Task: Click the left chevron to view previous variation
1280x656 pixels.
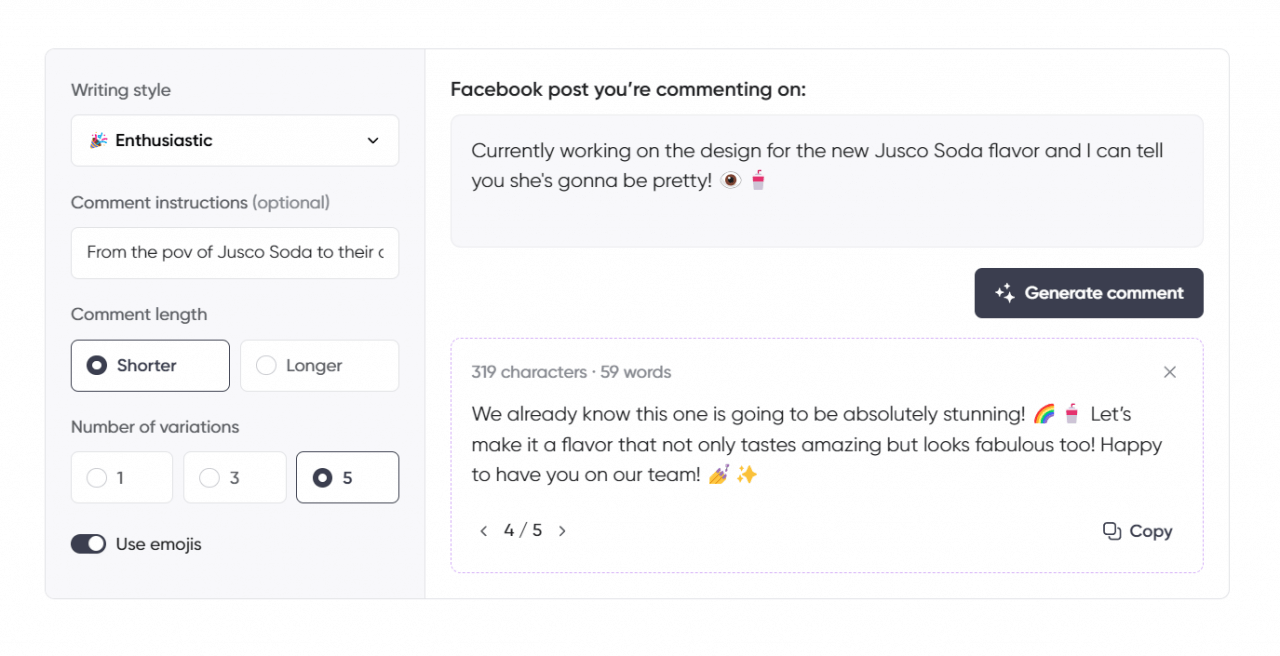Action: [484, 531]
